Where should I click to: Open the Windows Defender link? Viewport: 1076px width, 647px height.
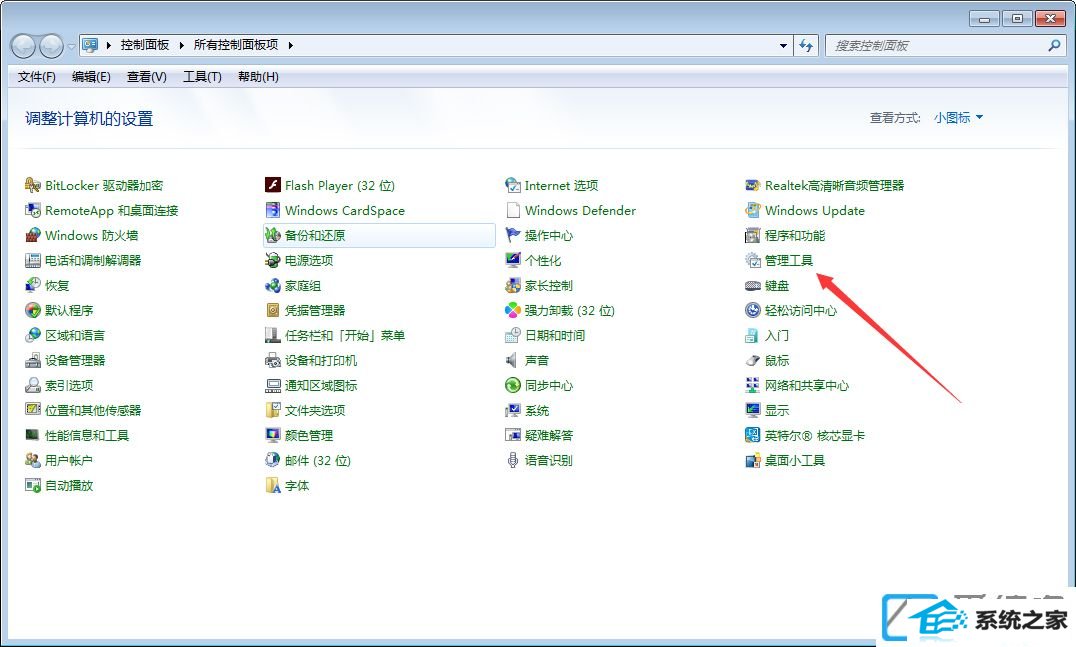(580, 211)
